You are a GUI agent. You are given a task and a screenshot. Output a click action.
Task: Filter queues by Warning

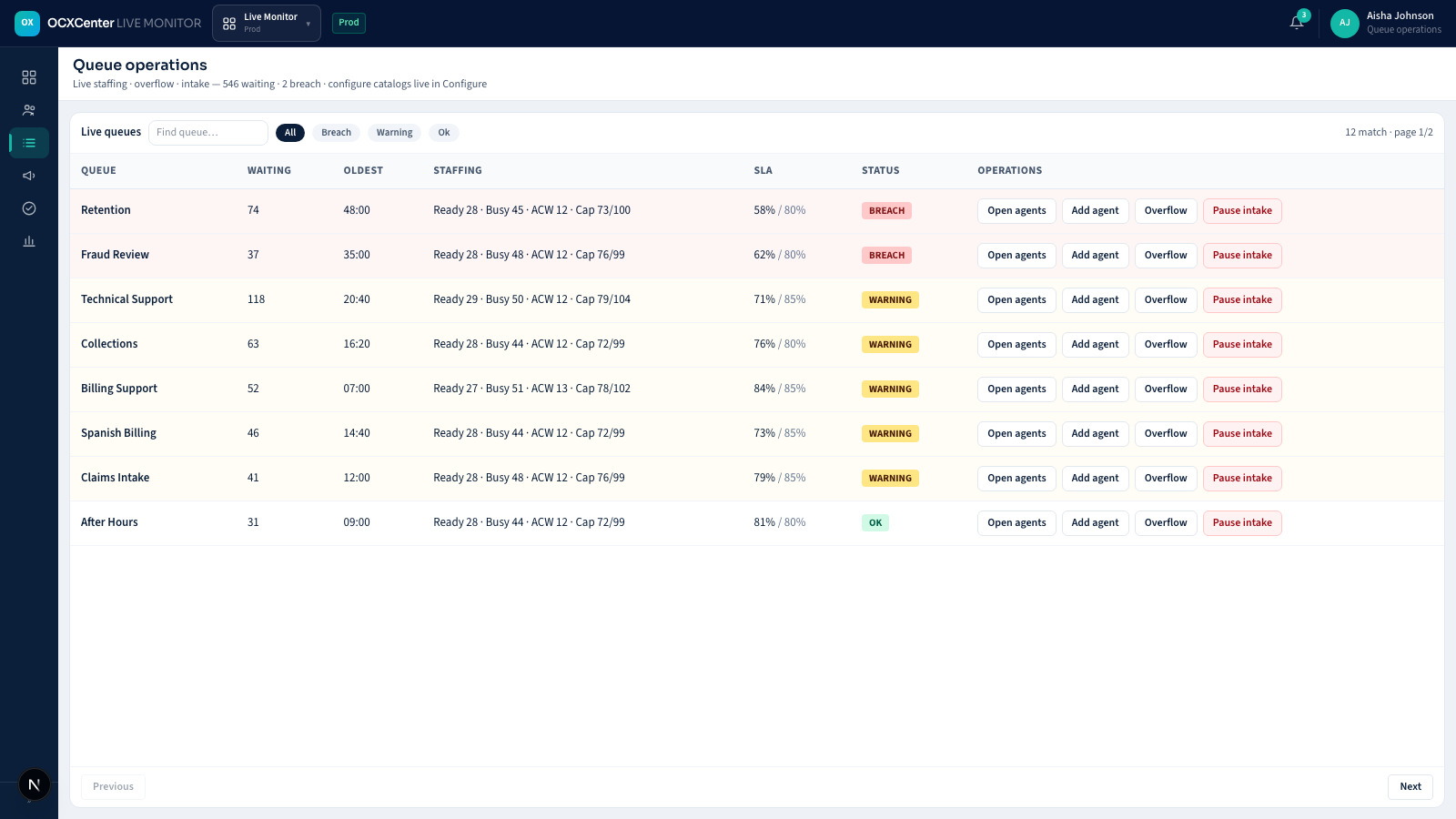pos(394,133)
